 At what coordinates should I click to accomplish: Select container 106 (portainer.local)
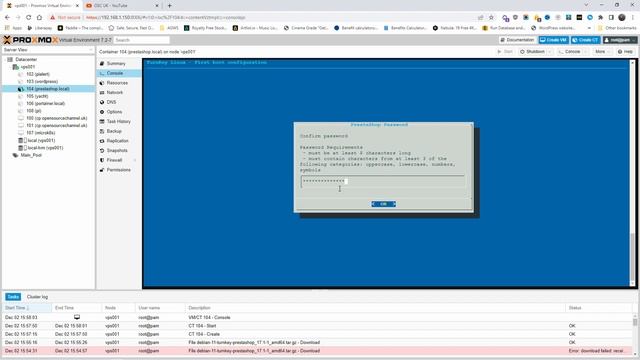tap(46, 104)
